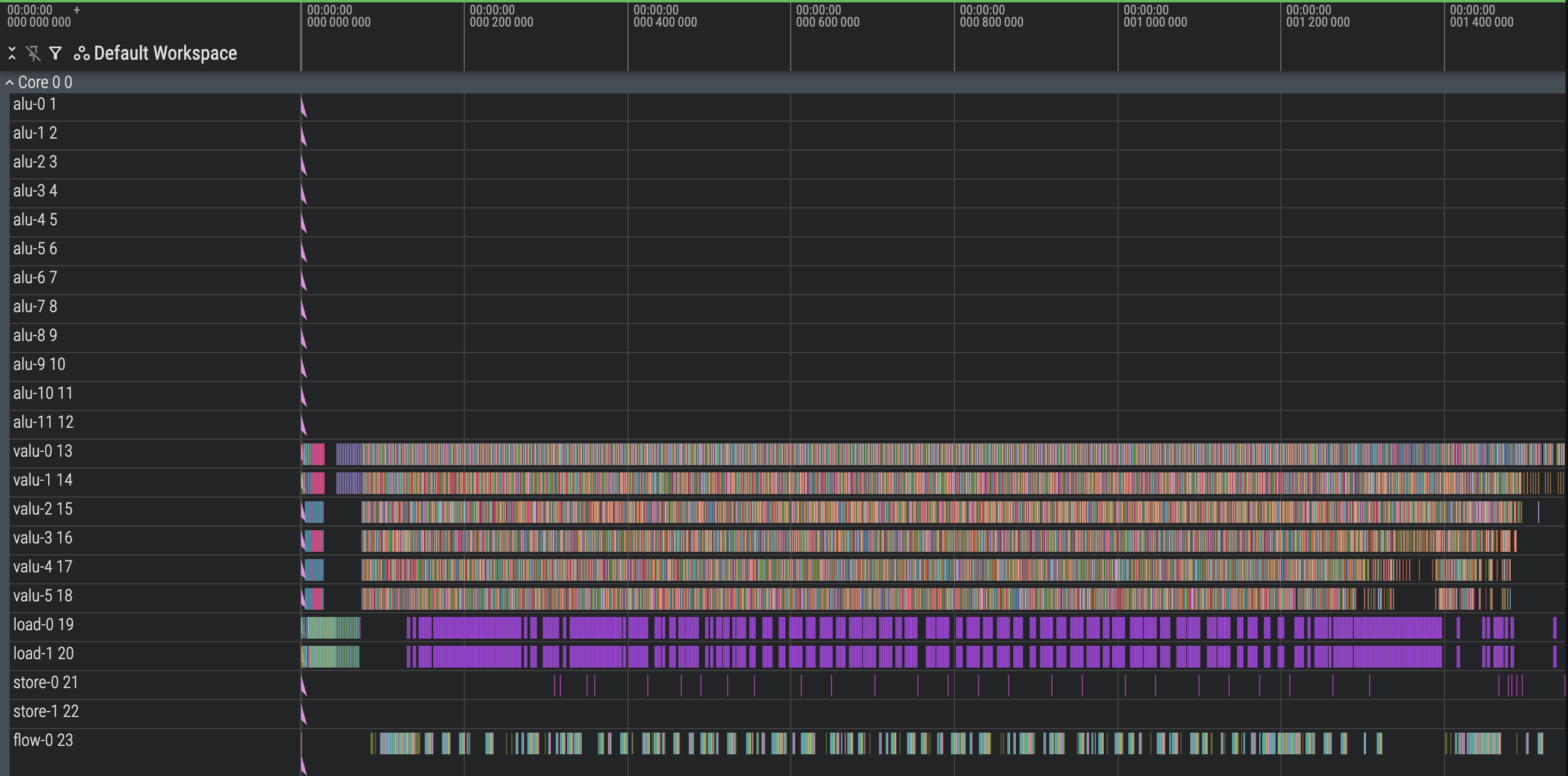Image resolution: width=1568 pixels, height=776 pixels.
Task: Click the plus icon next to the timestamp
Action: pos(76,10)
